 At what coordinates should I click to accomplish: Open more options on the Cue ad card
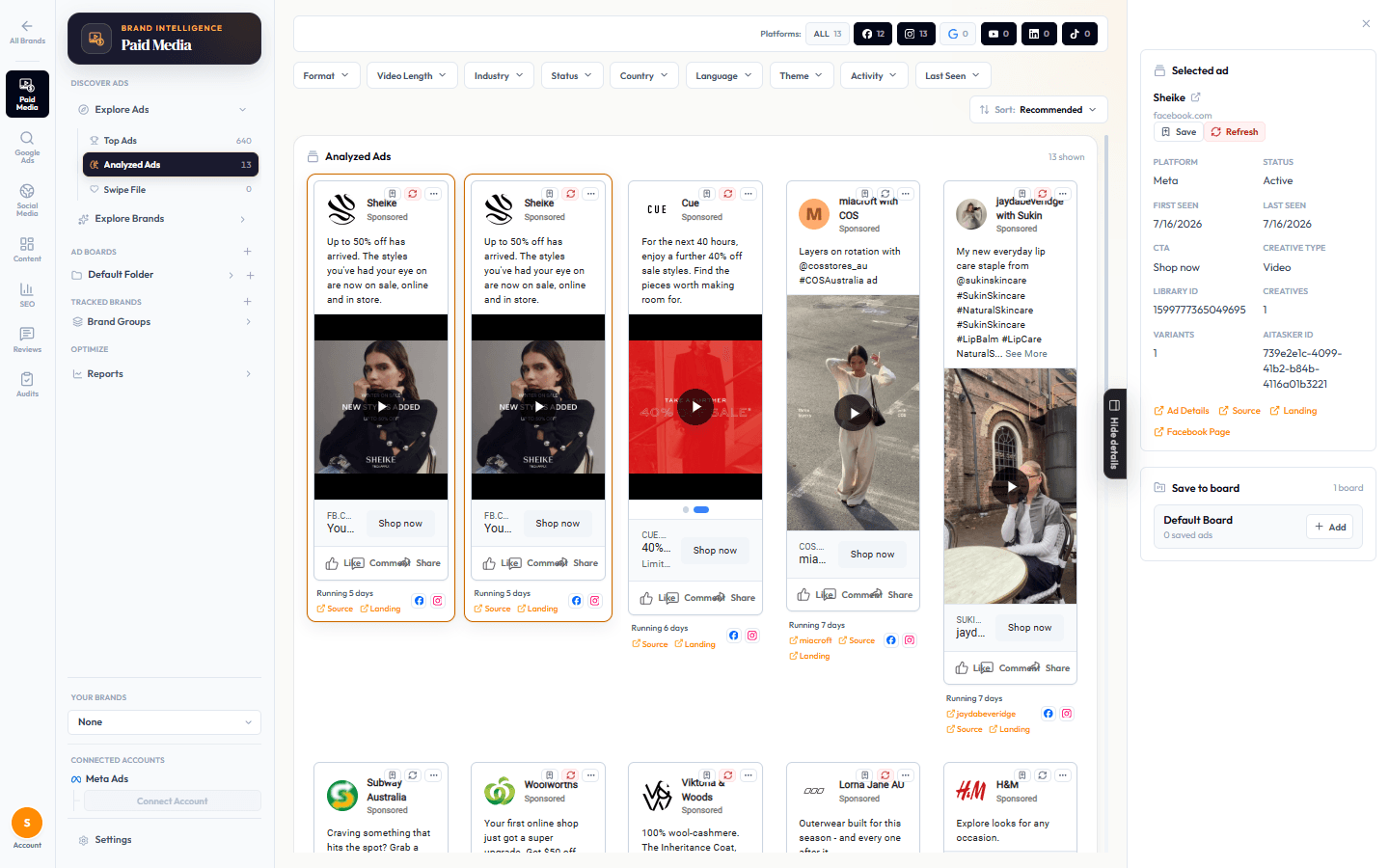pos(749,194)
